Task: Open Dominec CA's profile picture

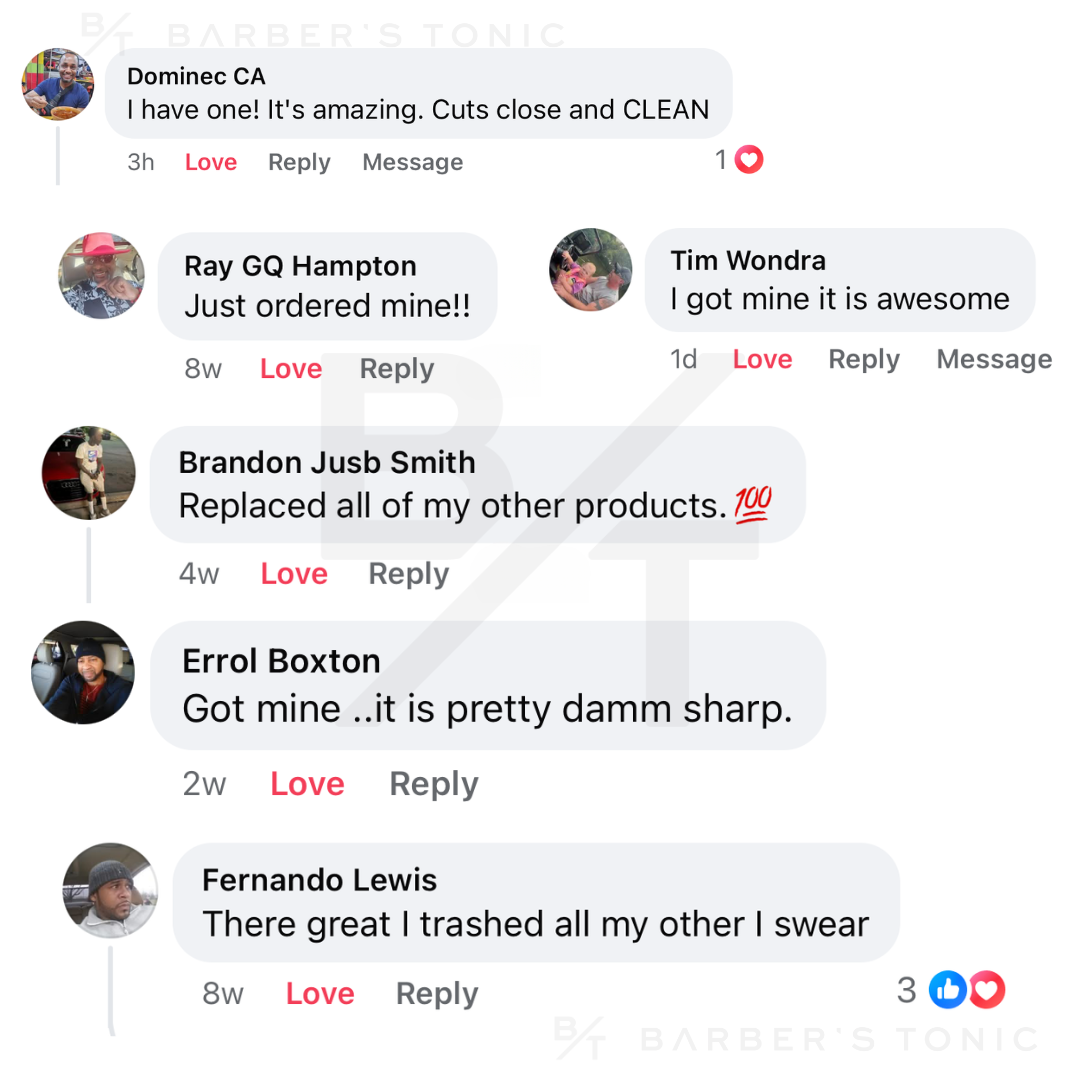Action: pos(58,84)
